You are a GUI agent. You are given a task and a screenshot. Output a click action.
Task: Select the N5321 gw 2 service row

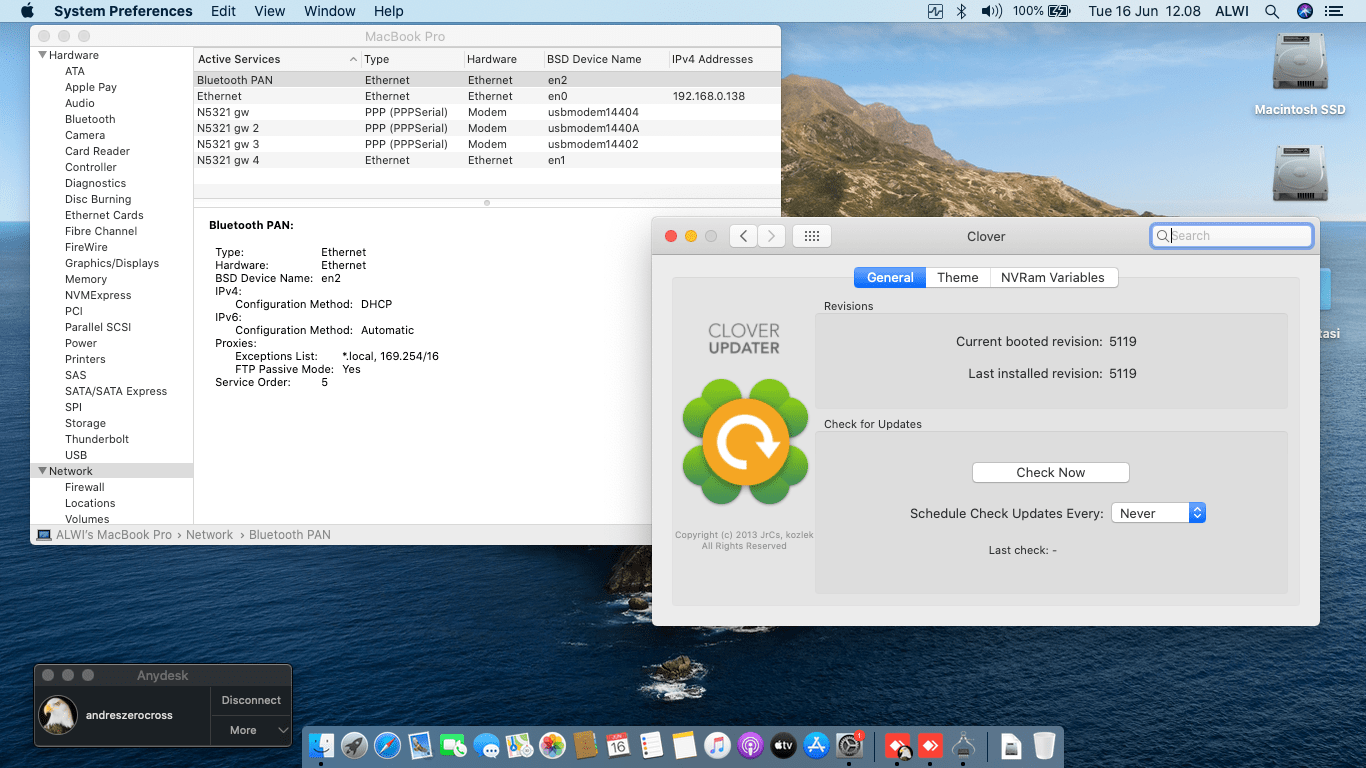click(487, 128)
